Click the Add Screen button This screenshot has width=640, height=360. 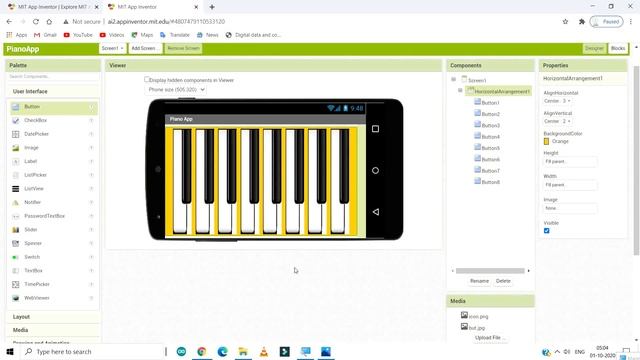tap(145, 48)
